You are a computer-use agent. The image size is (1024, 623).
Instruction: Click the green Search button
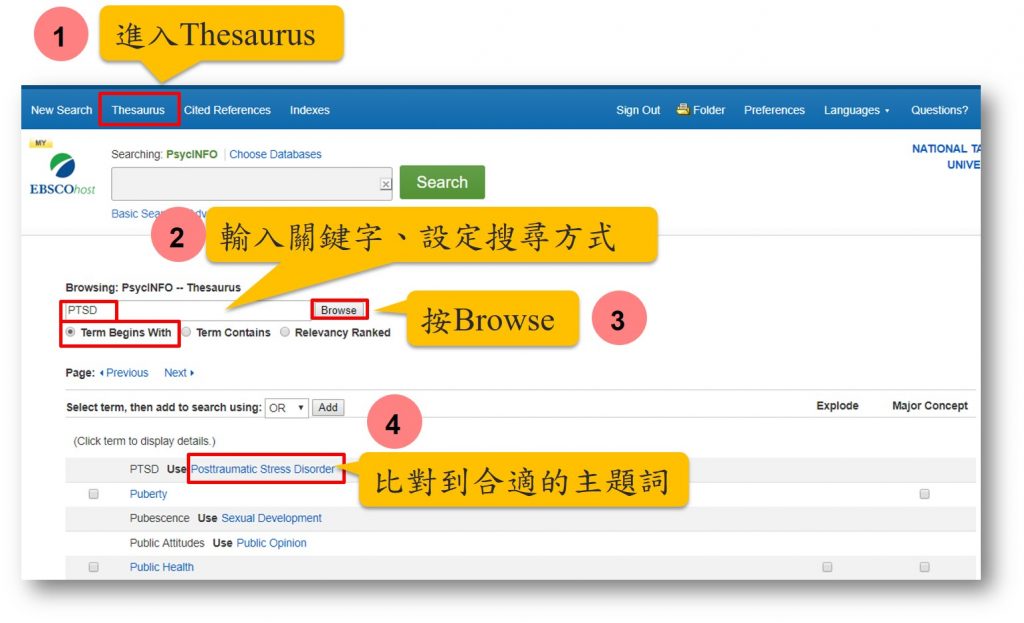click(x=442, y=182)
